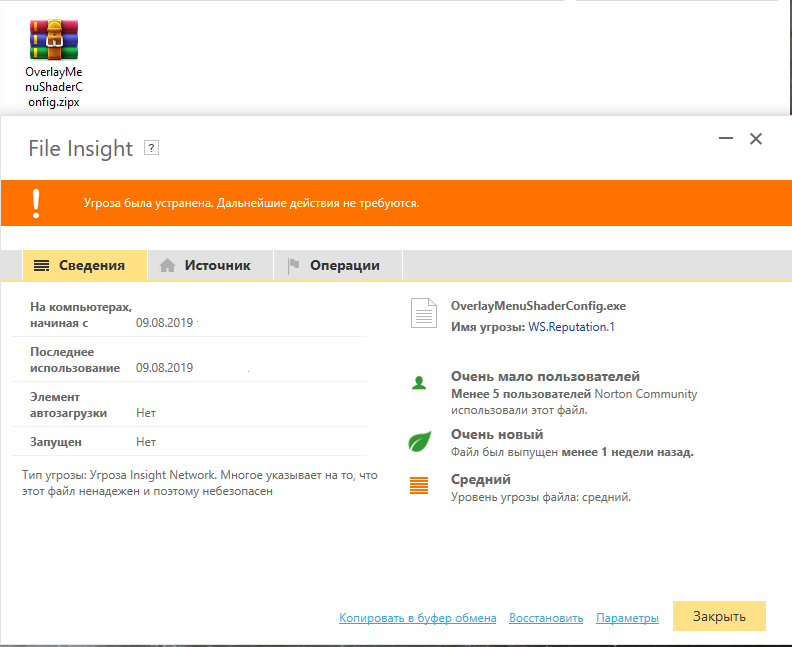This screenshot has width=792, height=647.
Task: Click the house icon on the Источник tab
Action: [x=167, y=265]
